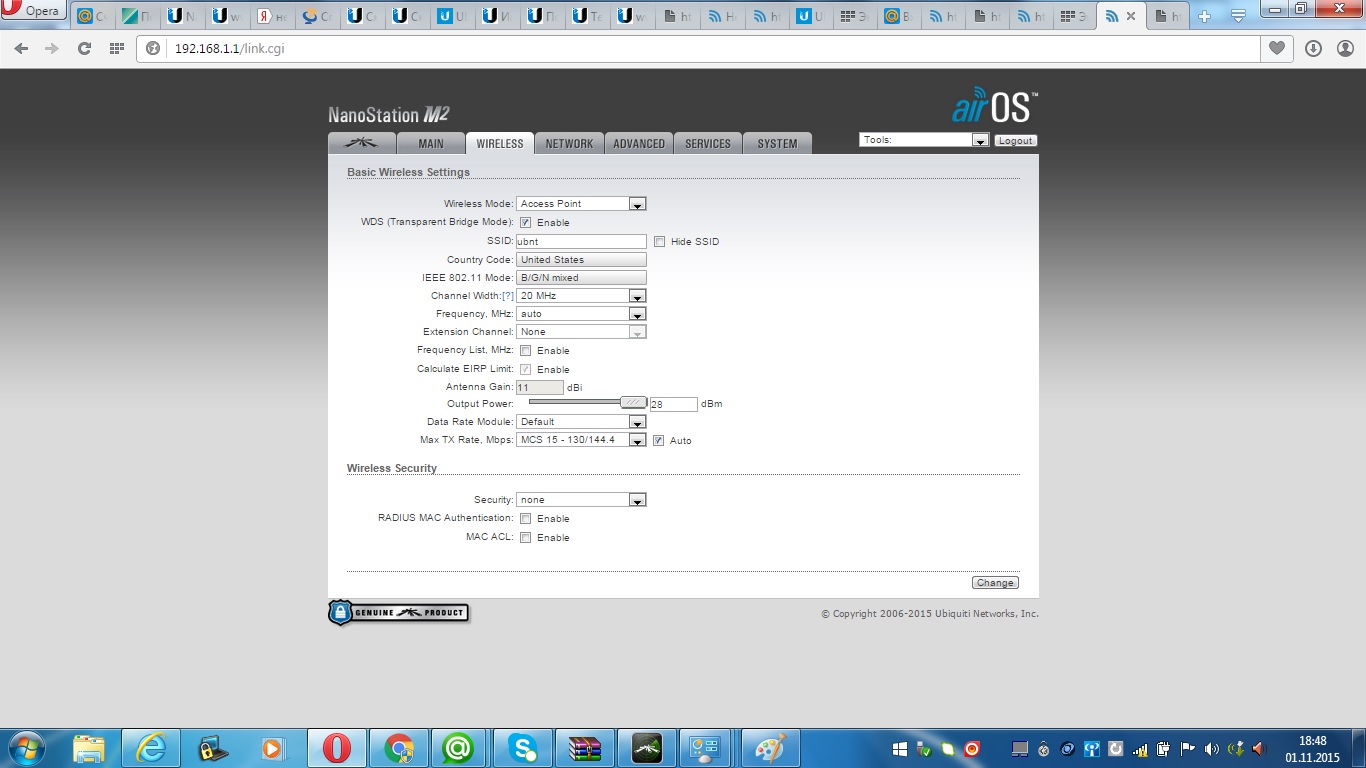The width and height of the screenshot is (1366, 768).
Task: Open the Wireless Mode dropdown
Action: tap(581, 204)
